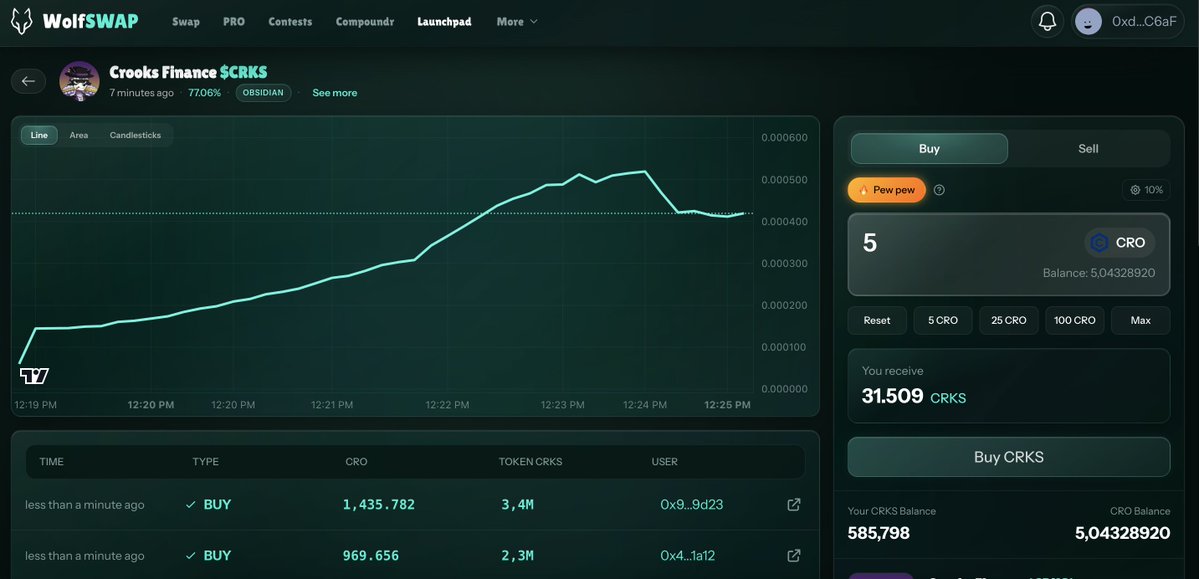Open the Launchpad page
1199x579 pixels.
[444, 21]
